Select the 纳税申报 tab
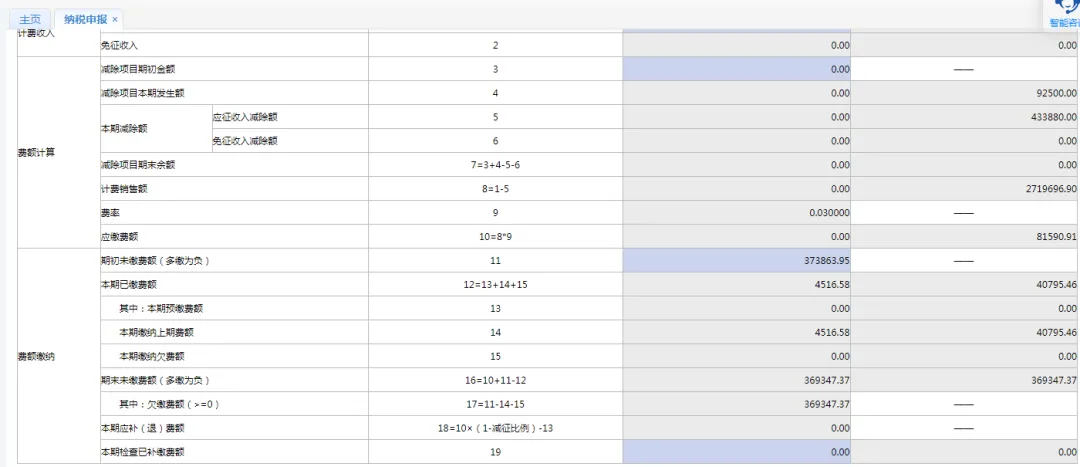Image resolution: width=1080 pixels, height=467 pixels. pos(84,19)
